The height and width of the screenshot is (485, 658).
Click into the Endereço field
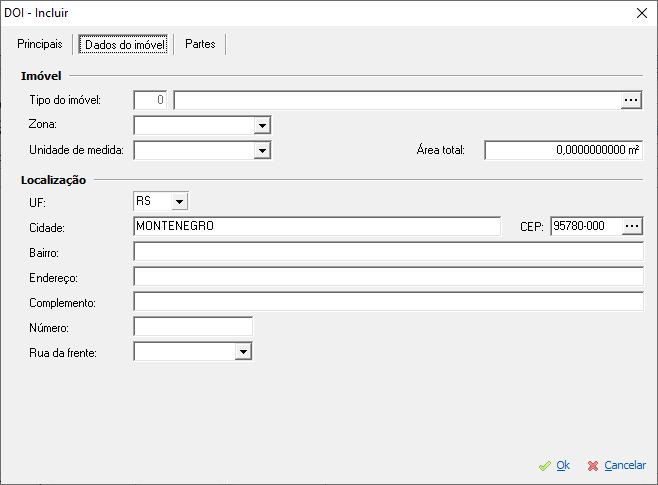(388, 277)
